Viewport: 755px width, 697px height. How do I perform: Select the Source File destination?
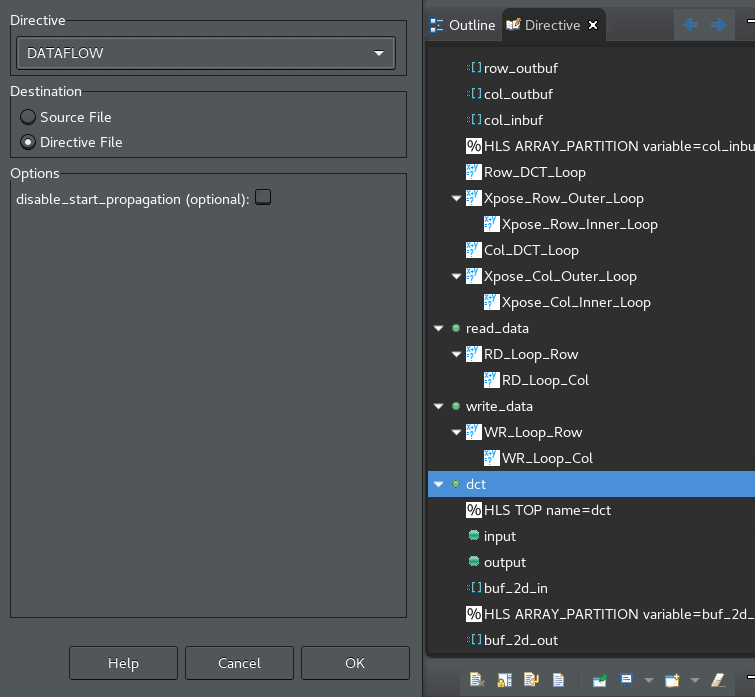[28, 117]
